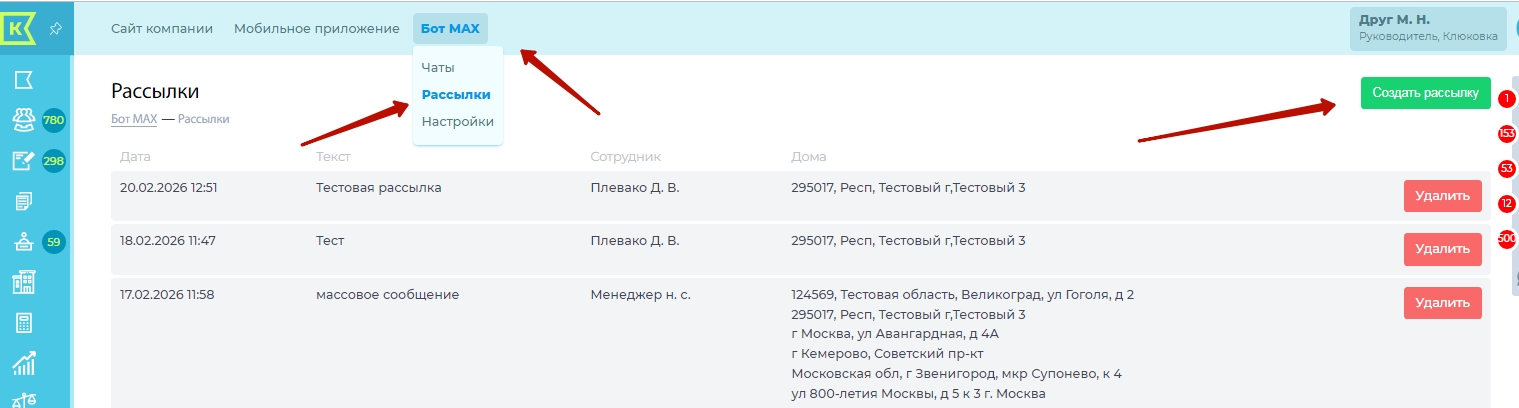Open the building icon in the sidebar

click(x=23, y=283)
